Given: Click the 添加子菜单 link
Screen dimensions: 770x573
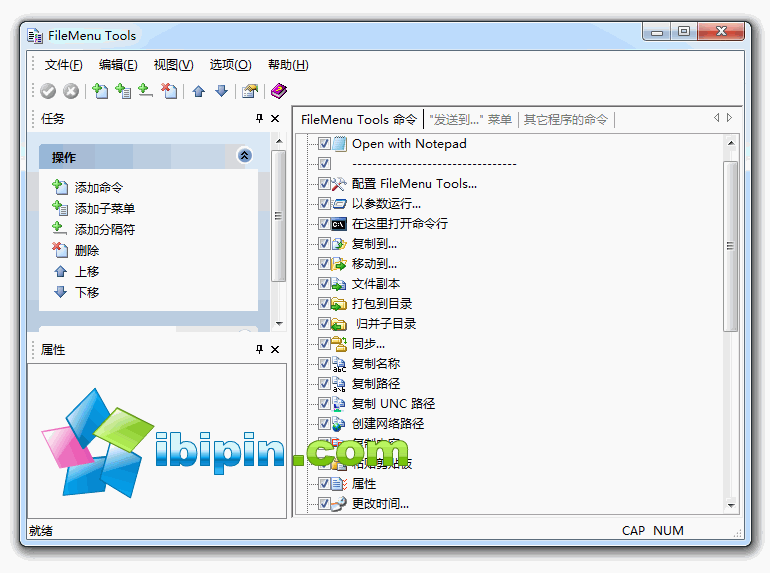Looking at the screenshot, I should pyautogui.click(x=105, y=209).
